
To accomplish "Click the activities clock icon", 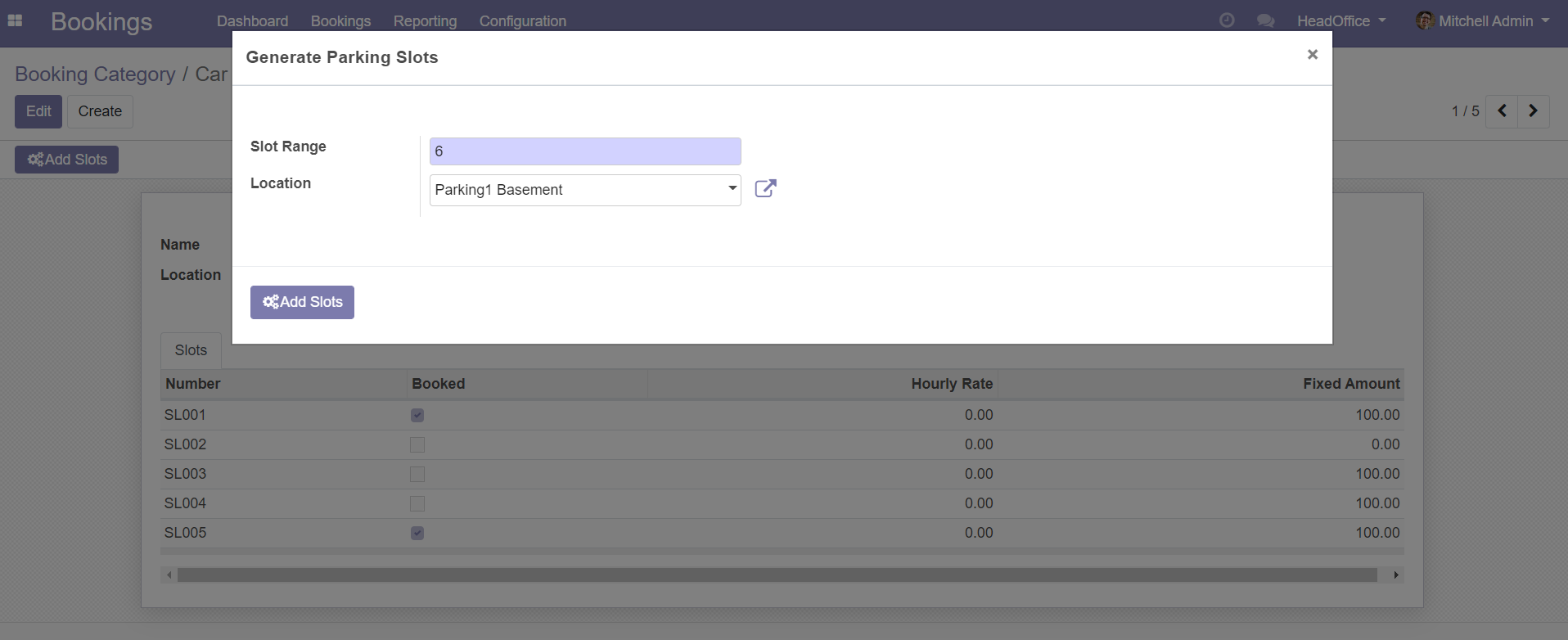I will pos(1226,20).
